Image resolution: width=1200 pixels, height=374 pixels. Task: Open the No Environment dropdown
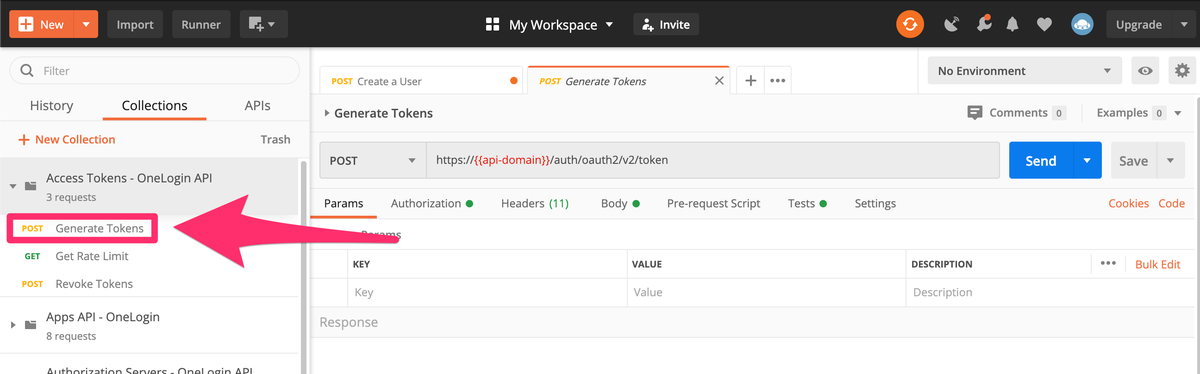(x=1024, y=71)
